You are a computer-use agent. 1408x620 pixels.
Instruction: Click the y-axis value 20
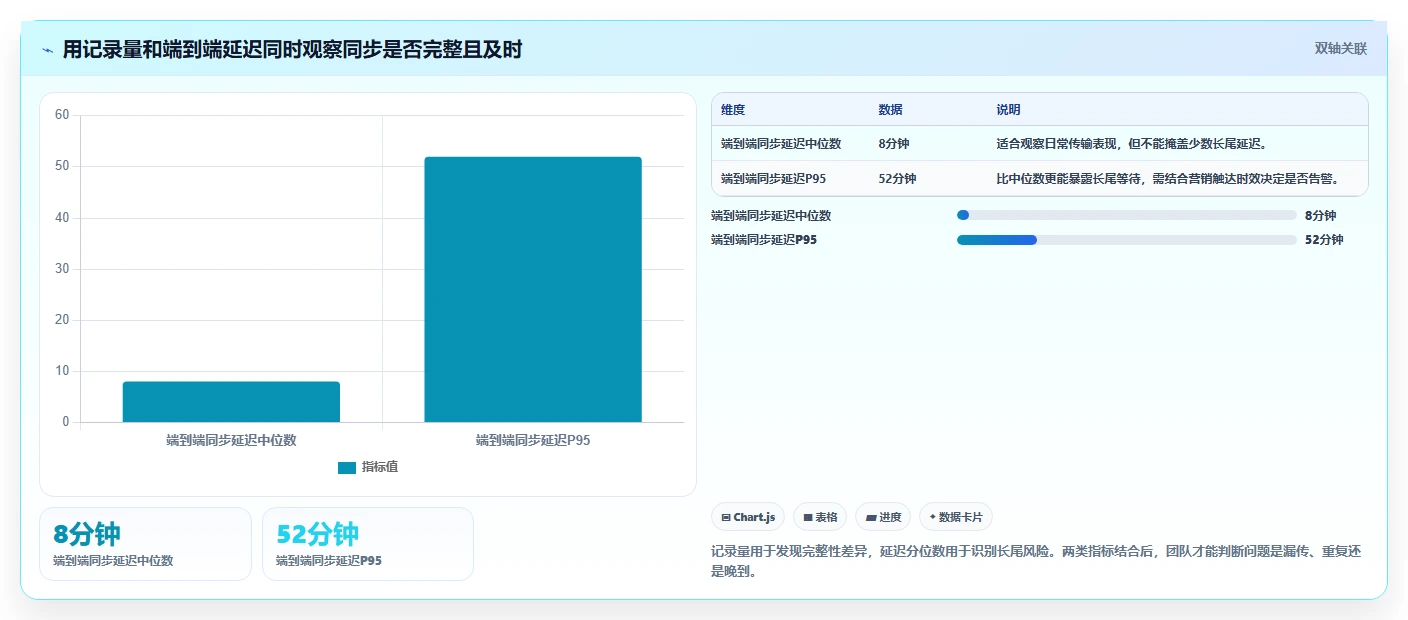click(x=62, y=320)
